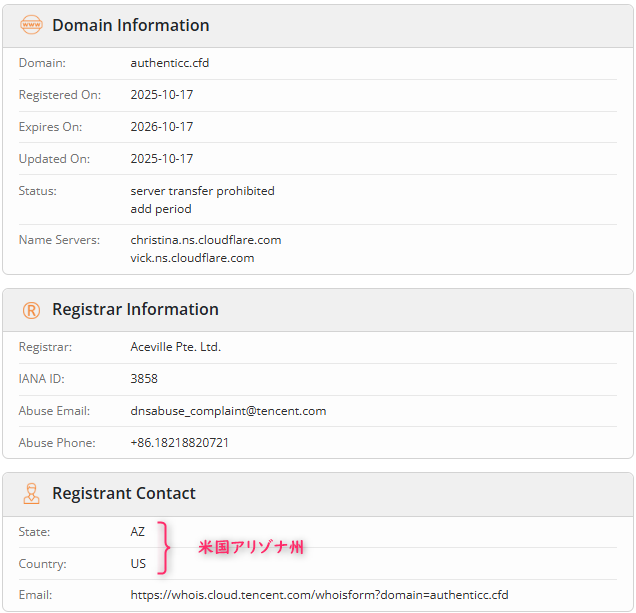The width and height of the screenshot is (636, 613).
Task: Click the vick.ns.cloudflare.com name server
Action: coord(192,258)
